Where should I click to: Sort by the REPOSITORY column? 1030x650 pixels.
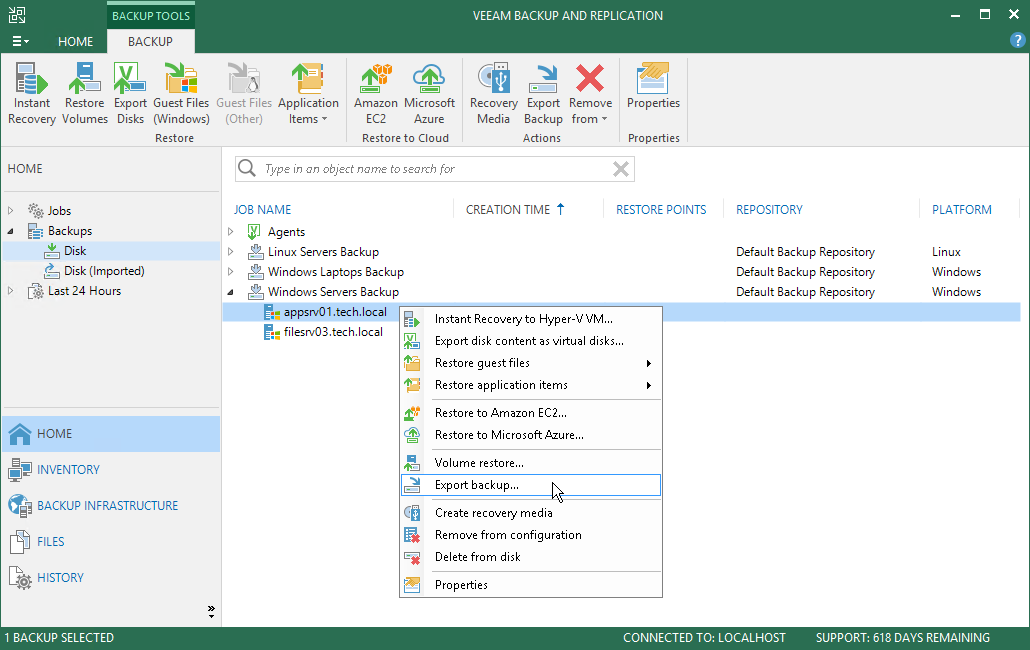point(769,209)
